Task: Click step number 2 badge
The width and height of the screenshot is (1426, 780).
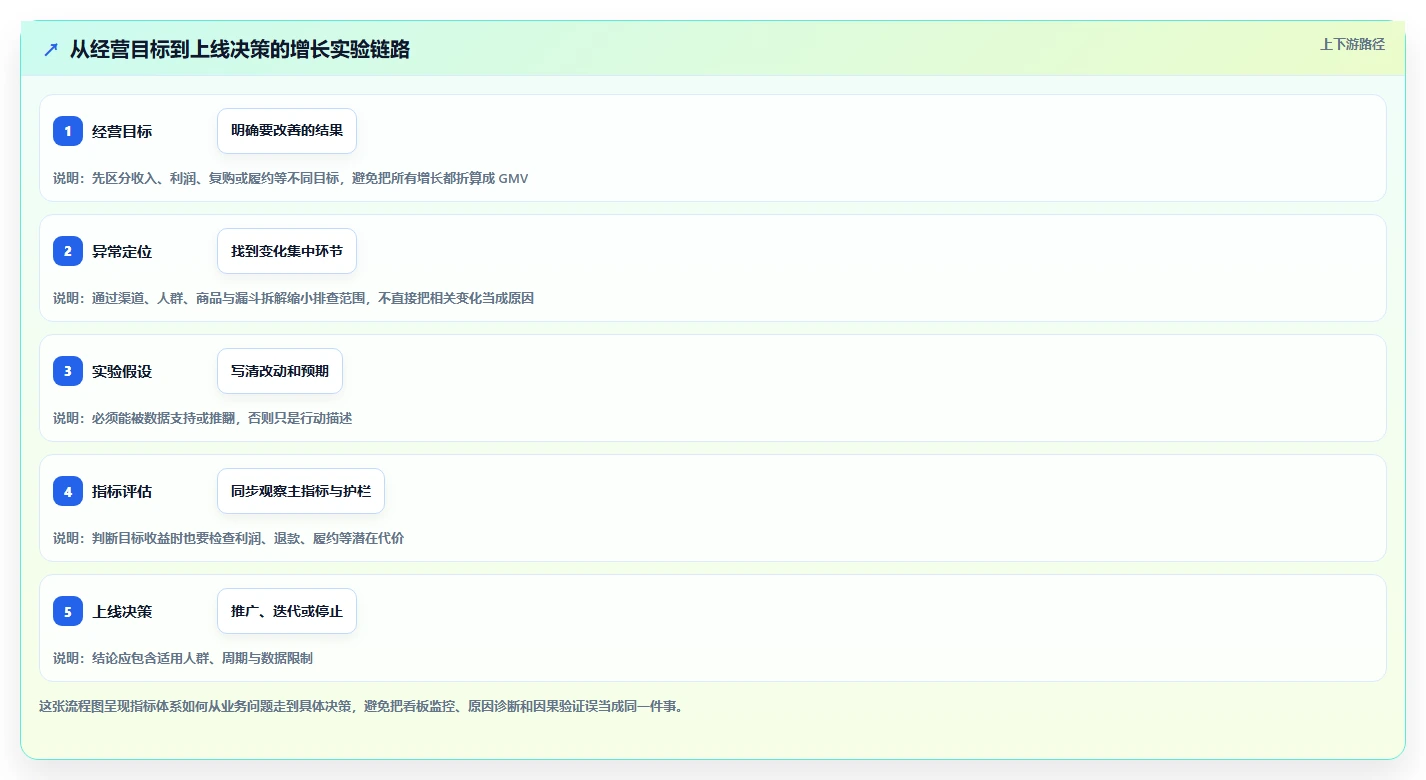Action: (x=68, y=251)
